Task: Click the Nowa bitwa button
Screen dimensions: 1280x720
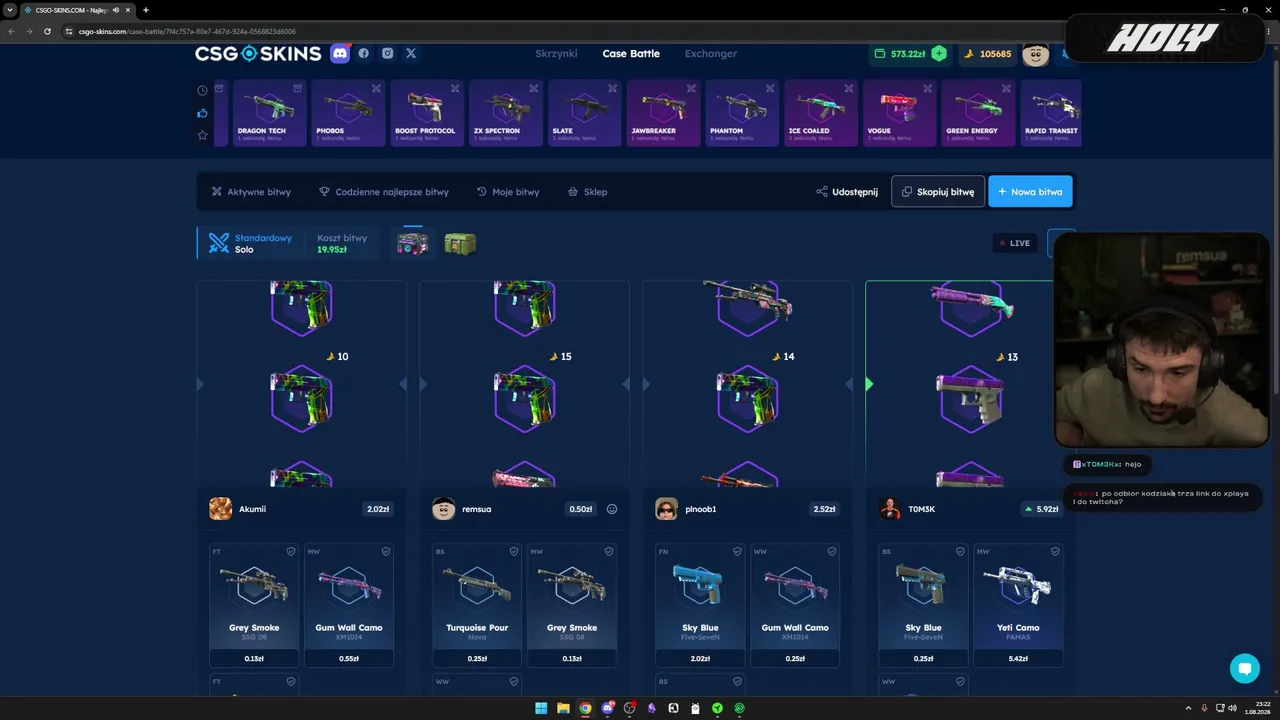Action: point(1031,192)
